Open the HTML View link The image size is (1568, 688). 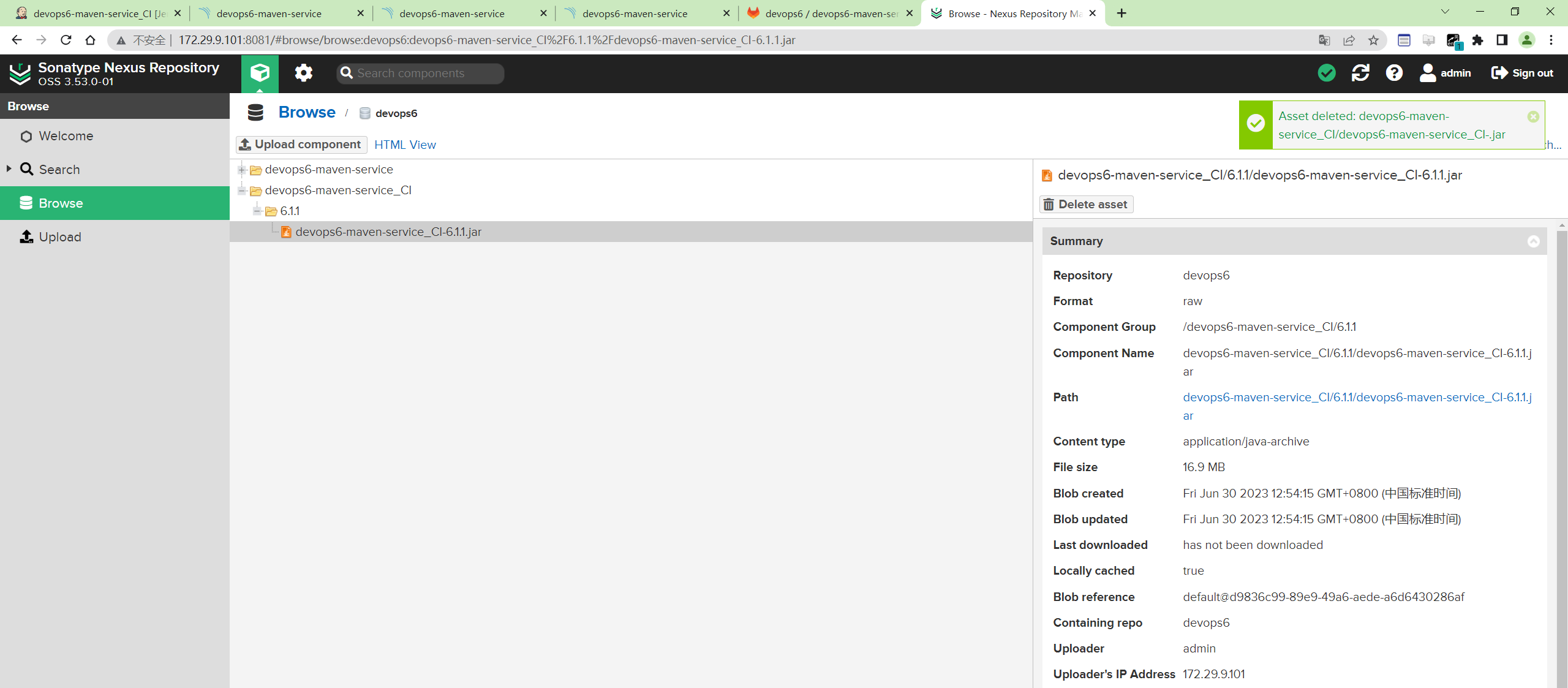point(405,145)
